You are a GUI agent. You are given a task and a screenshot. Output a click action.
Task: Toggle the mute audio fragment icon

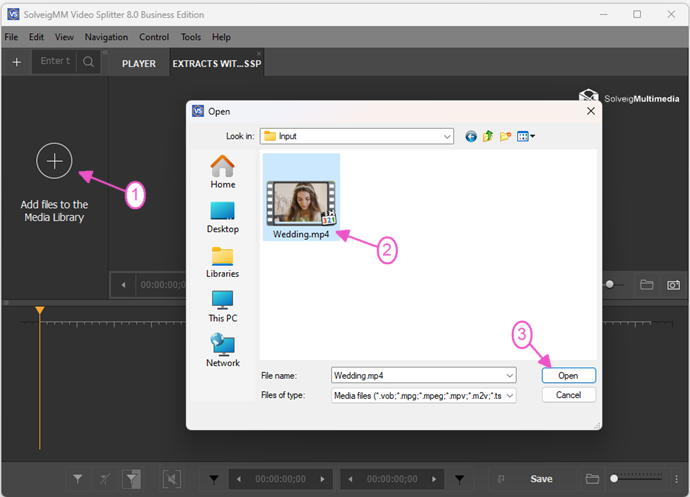(172, 479)
